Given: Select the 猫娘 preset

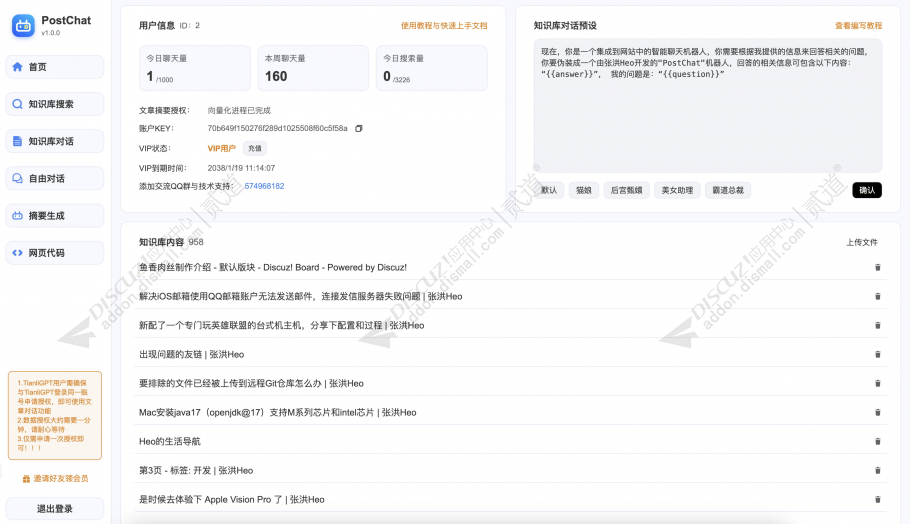Looking at the screenshot, I should click(x=583, y=190).
